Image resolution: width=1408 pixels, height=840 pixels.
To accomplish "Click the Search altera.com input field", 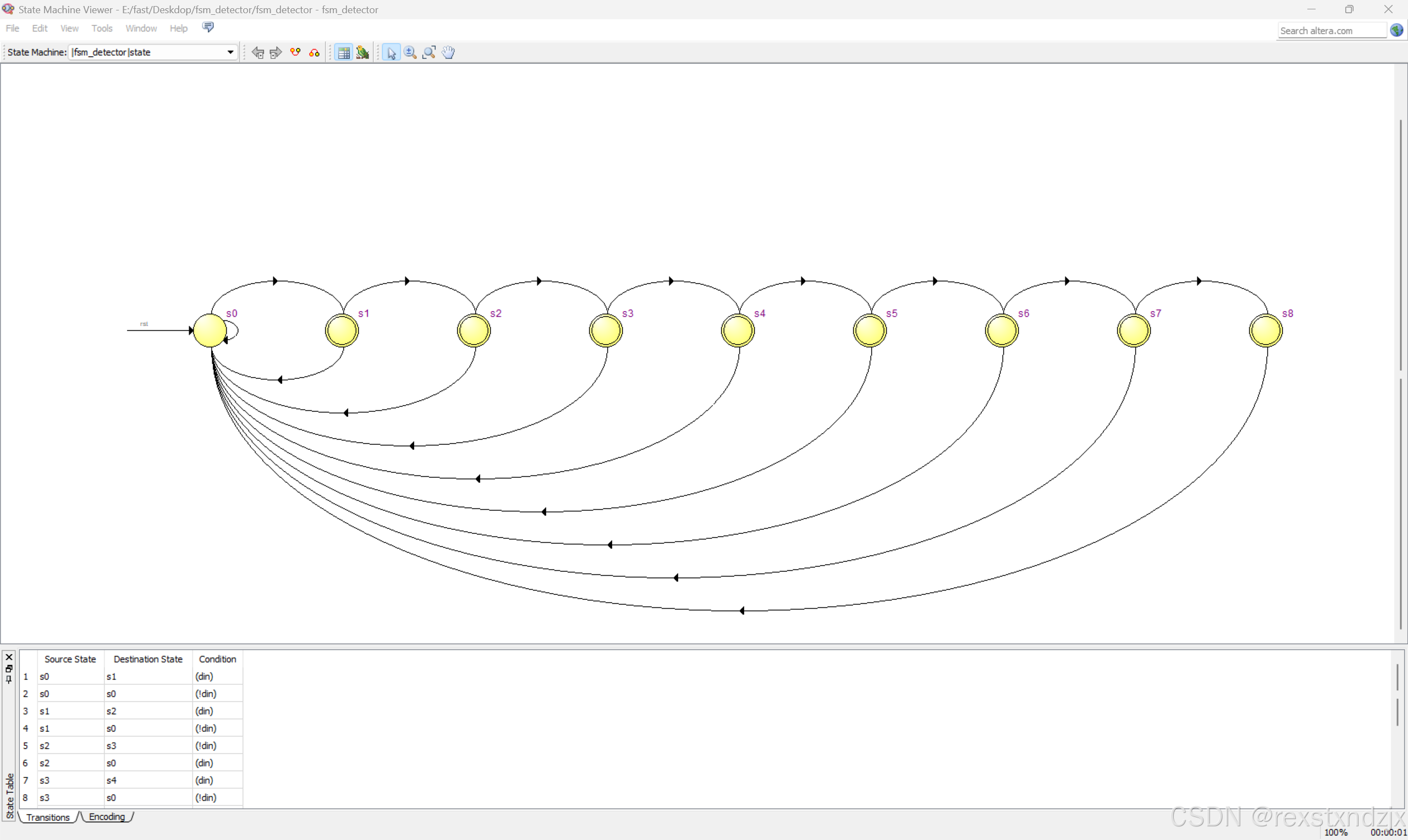I will click(x=1330, y=31).
